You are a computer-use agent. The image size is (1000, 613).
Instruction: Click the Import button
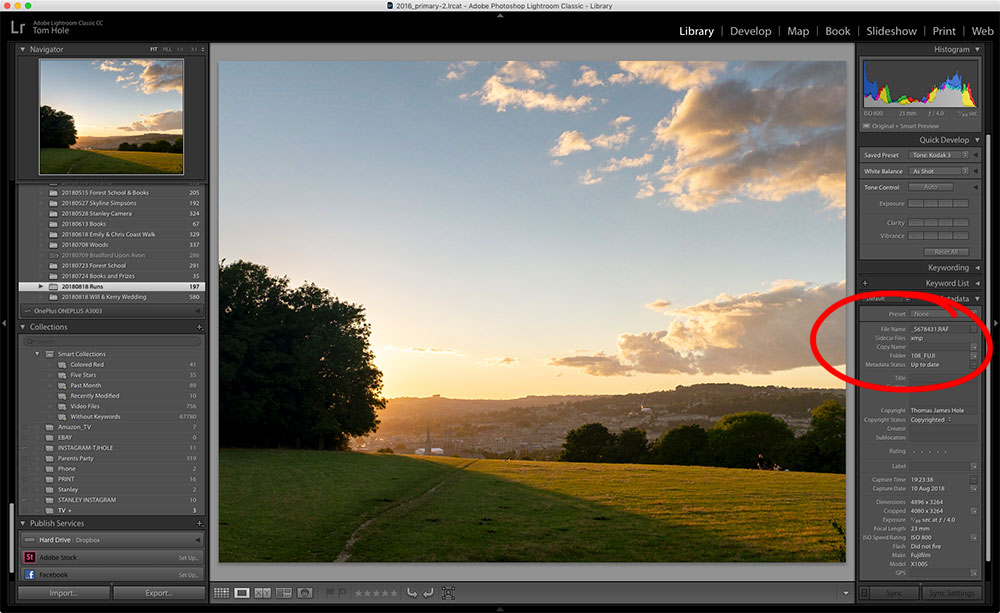[62, 593]
